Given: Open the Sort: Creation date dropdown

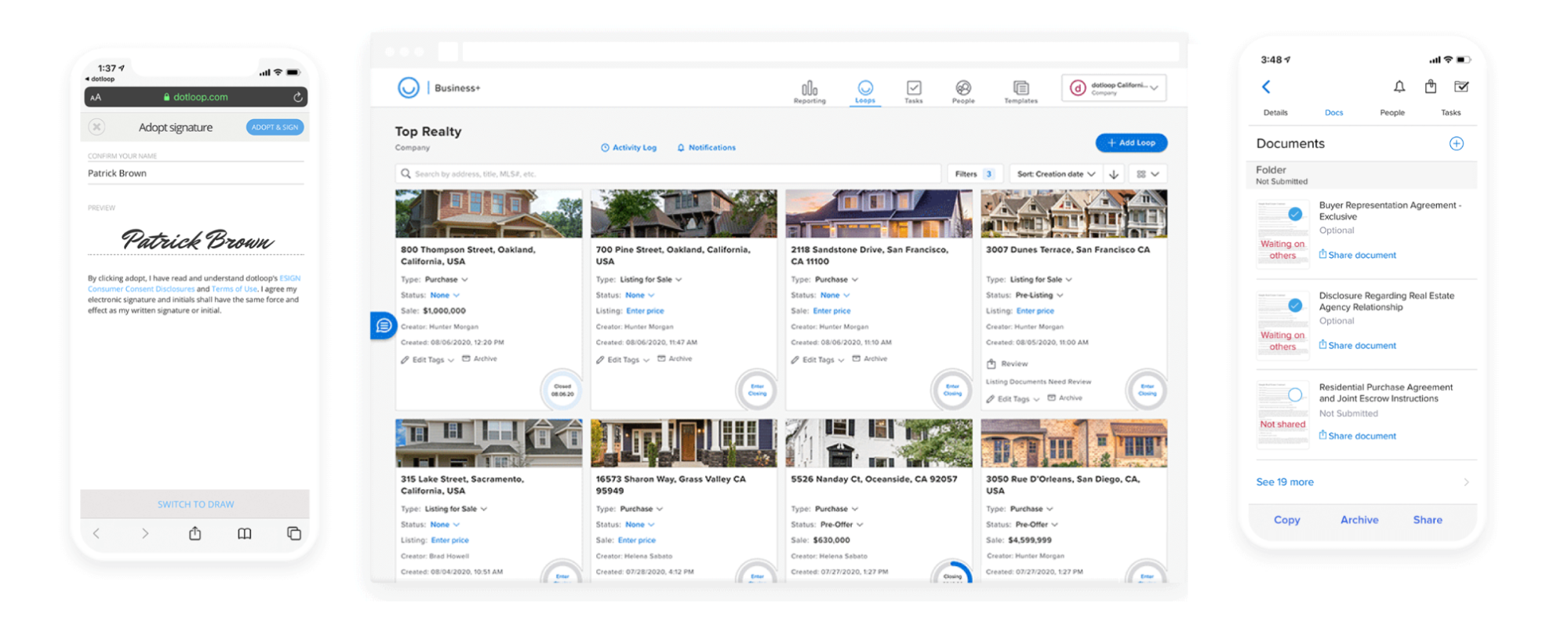Looking at the screenshot, I should 1055,174.
